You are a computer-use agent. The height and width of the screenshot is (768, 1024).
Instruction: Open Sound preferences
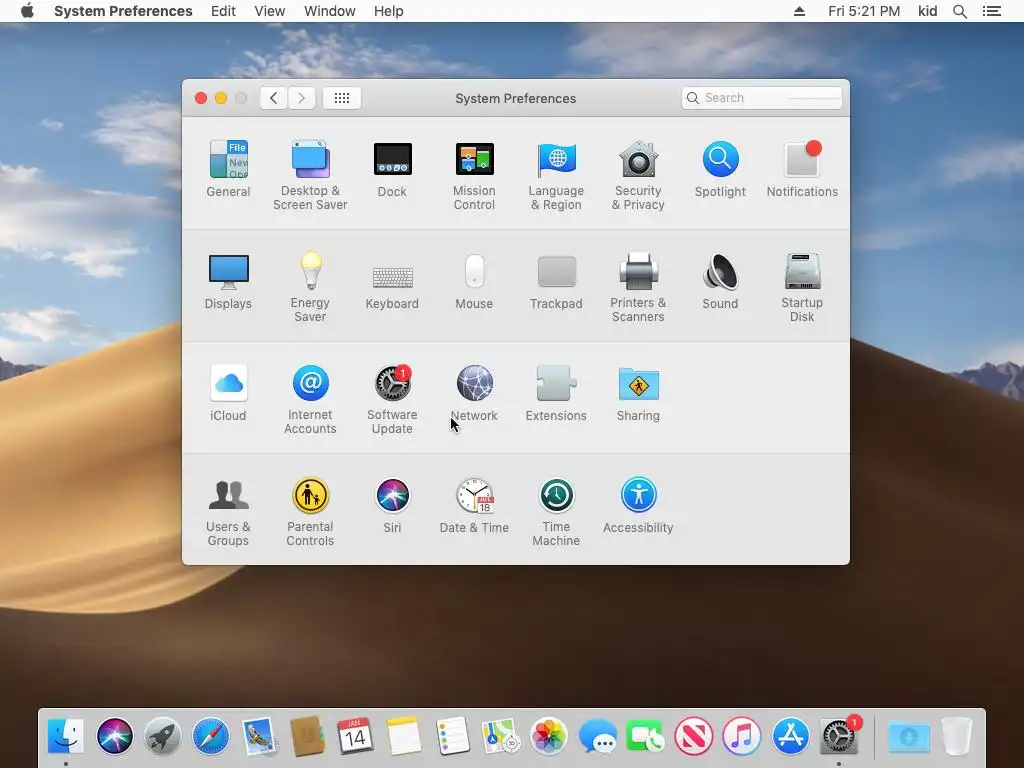pos(720,281)
